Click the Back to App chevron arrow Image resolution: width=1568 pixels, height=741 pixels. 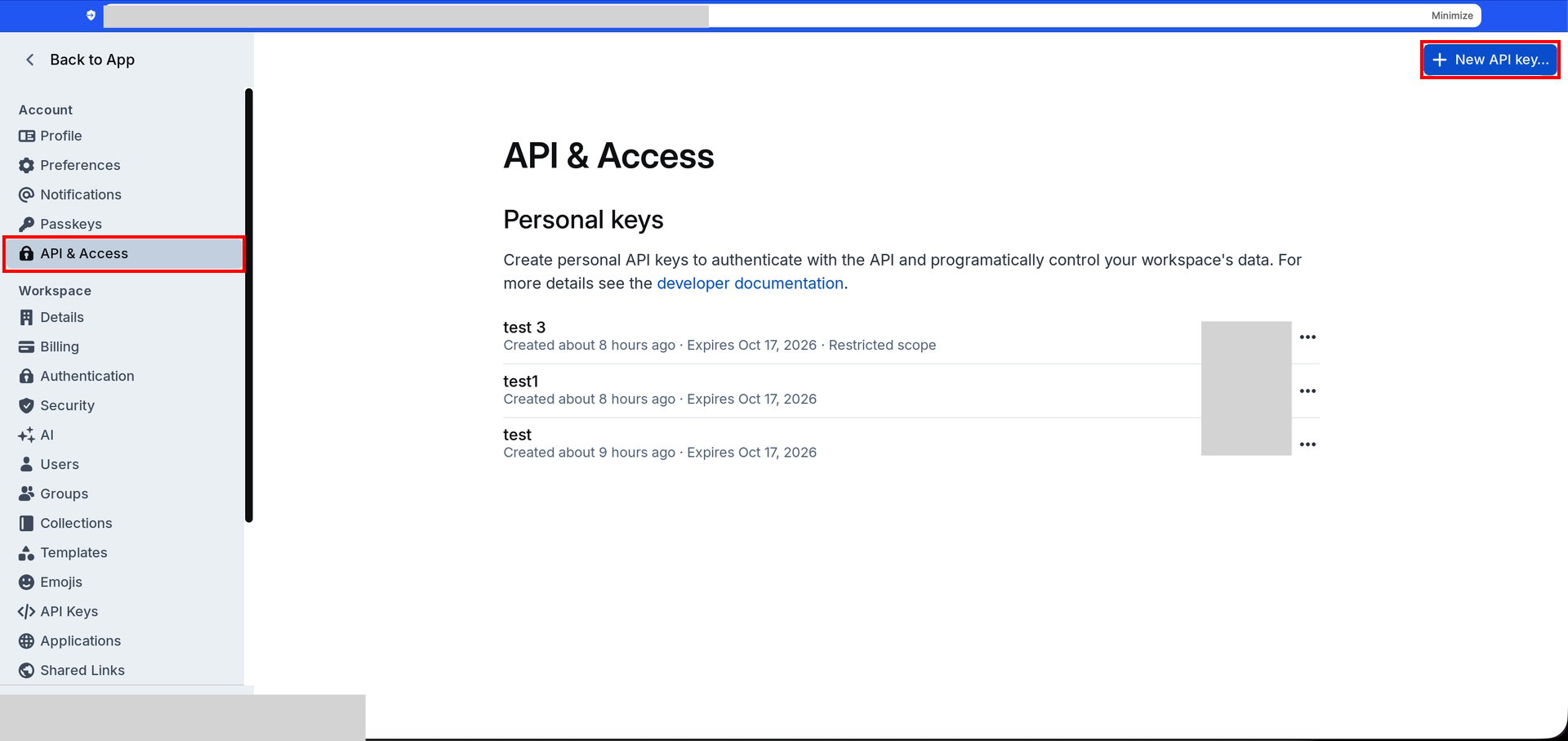(x=30, y=60)
